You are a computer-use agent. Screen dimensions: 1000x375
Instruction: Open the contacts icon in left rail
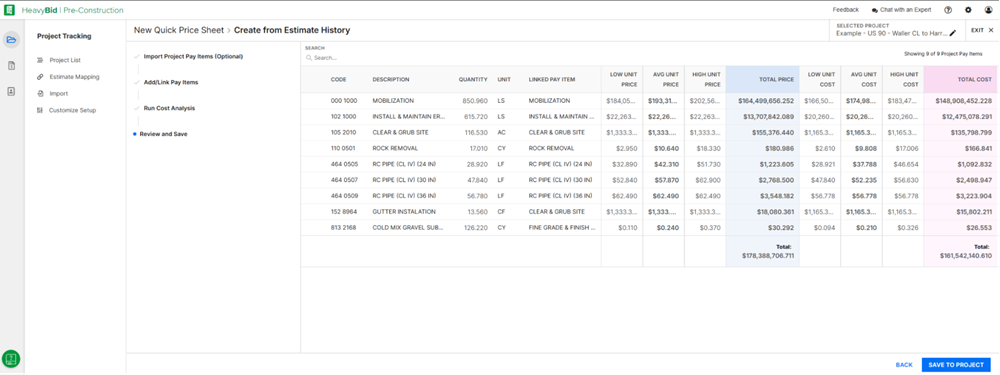point(11,91)
